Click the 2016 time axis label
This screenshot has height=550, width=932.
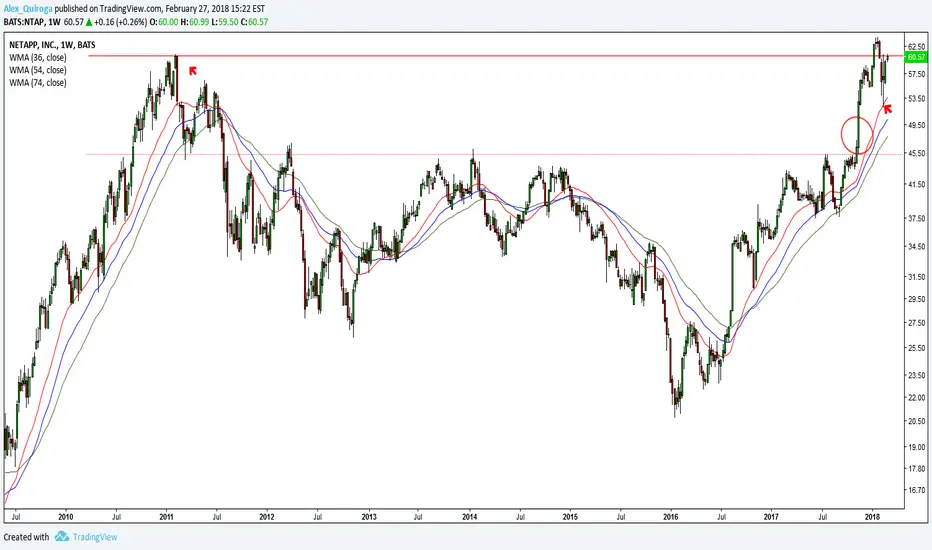pos(670,517)
